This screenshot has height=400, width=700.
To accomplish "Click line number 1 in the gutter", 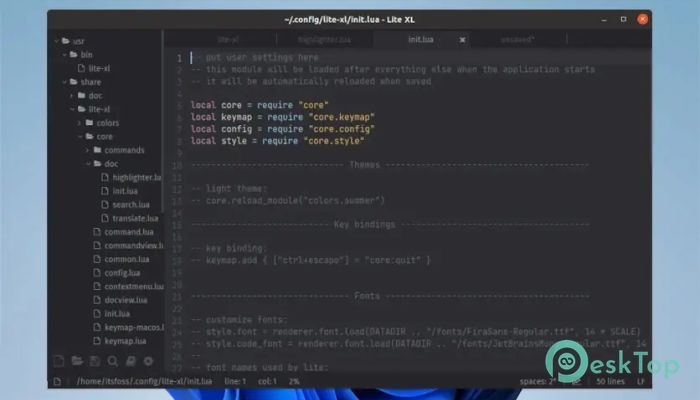I will 179,58.
